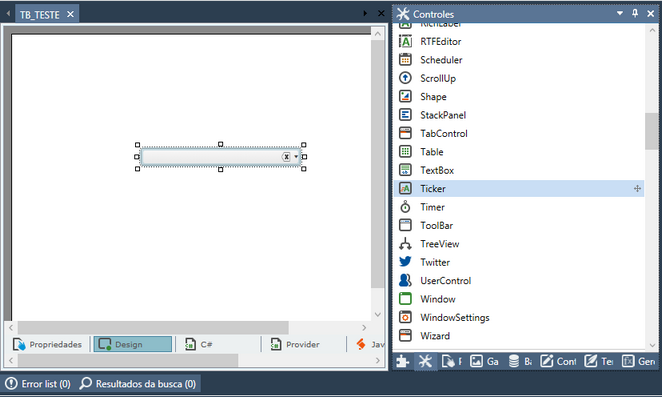Open the Controles panel options dropdown arrow

620,13
